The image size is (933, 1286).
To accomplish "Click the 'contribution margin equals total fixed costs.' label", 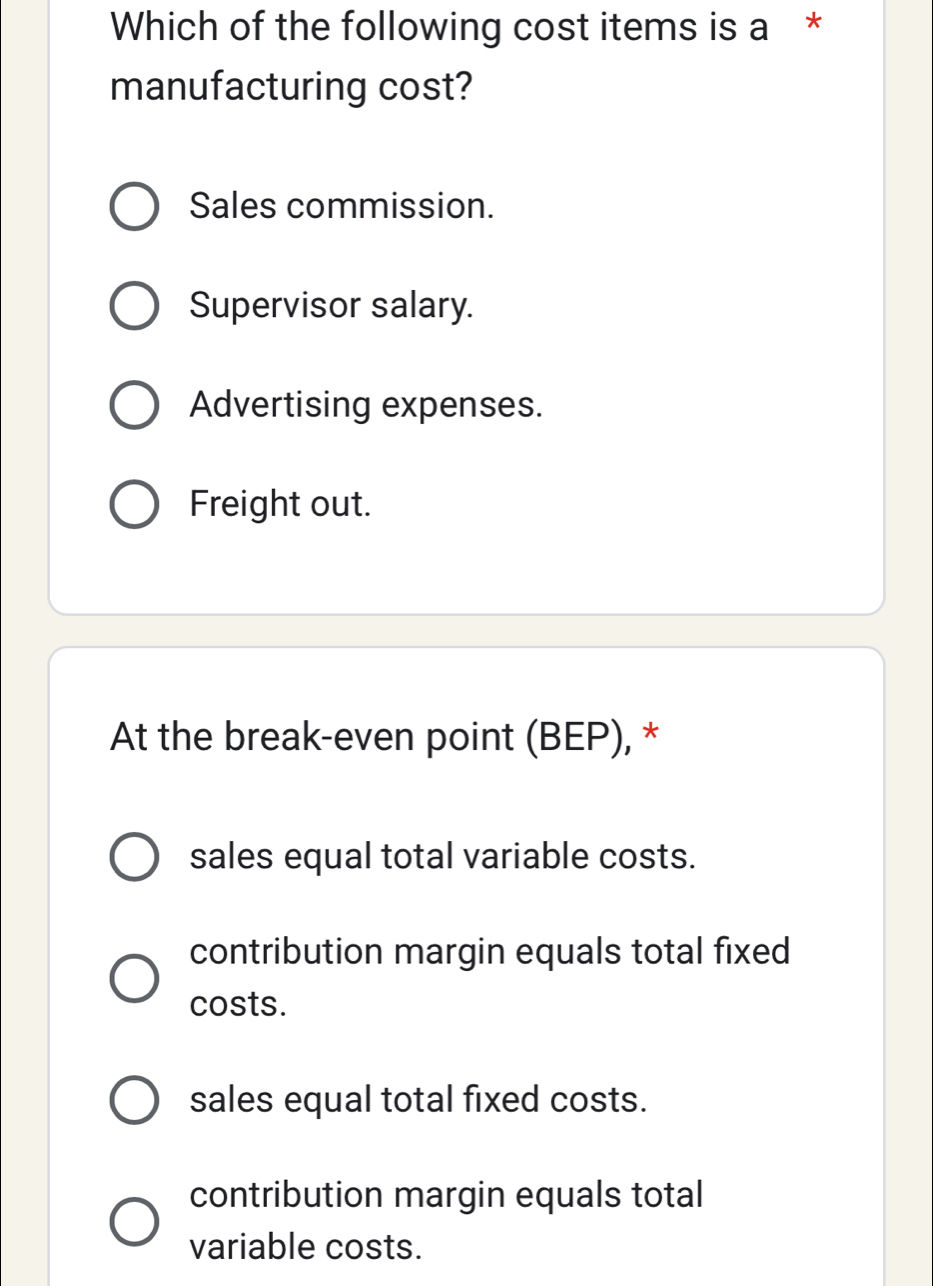I will point(490,976).
